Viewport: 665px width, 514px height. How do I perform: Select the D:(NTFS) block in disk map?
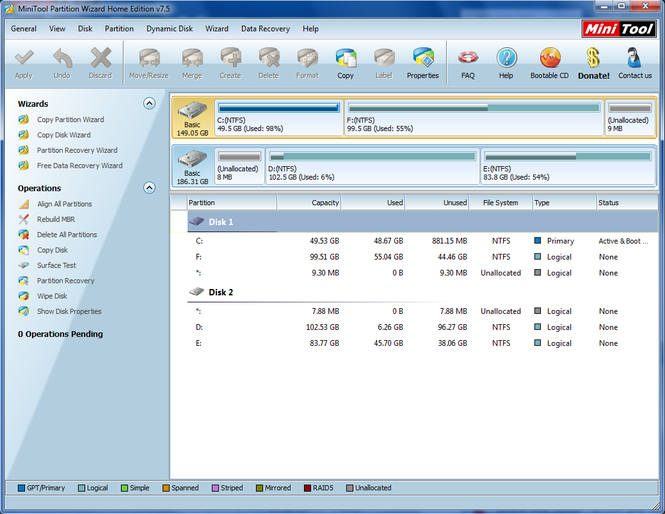point(372,166)
